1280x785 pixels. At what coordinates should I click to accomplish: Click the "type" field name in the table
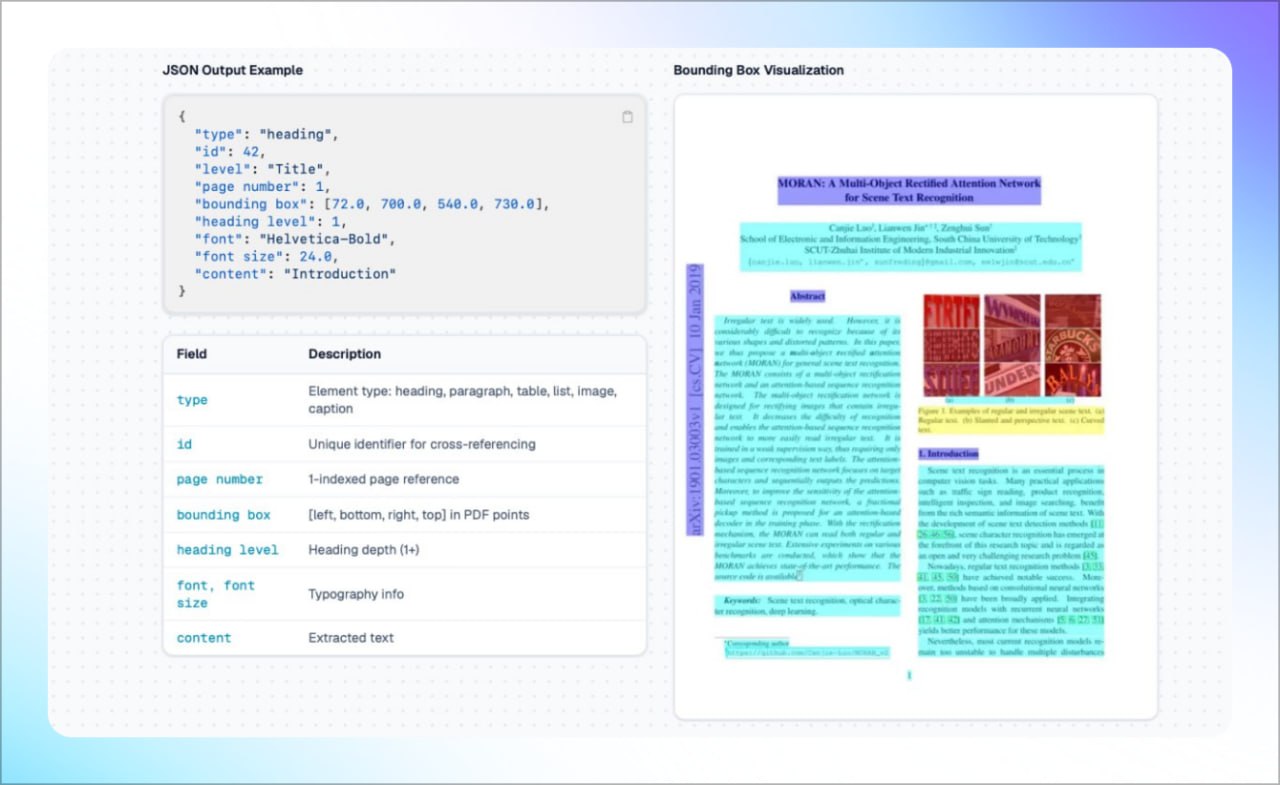coord(192,400)
